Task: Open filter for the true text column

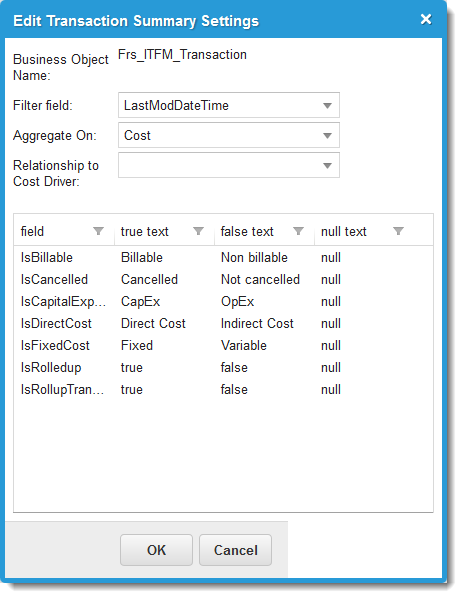Action: tap(198, 231)
